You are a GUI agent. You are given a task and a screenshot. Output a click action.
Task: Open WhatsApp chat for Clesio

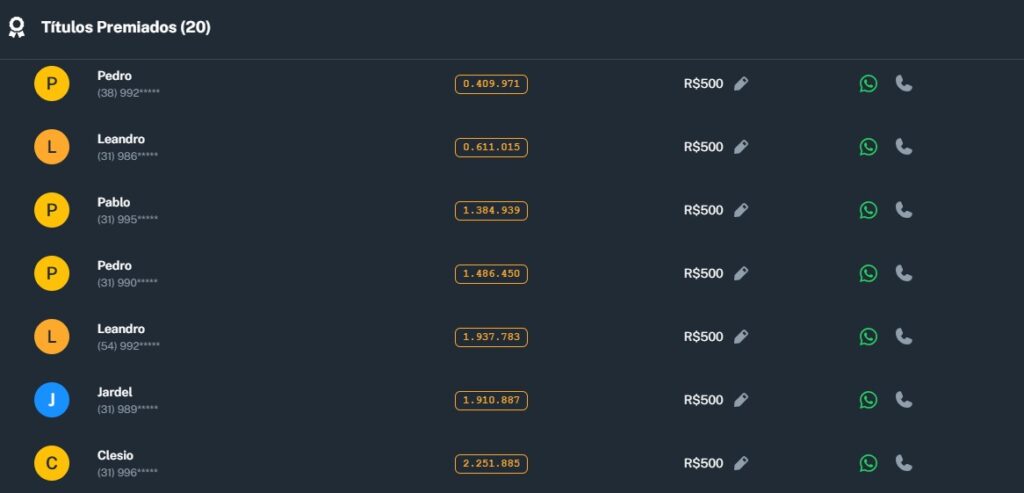pos(868,463)
